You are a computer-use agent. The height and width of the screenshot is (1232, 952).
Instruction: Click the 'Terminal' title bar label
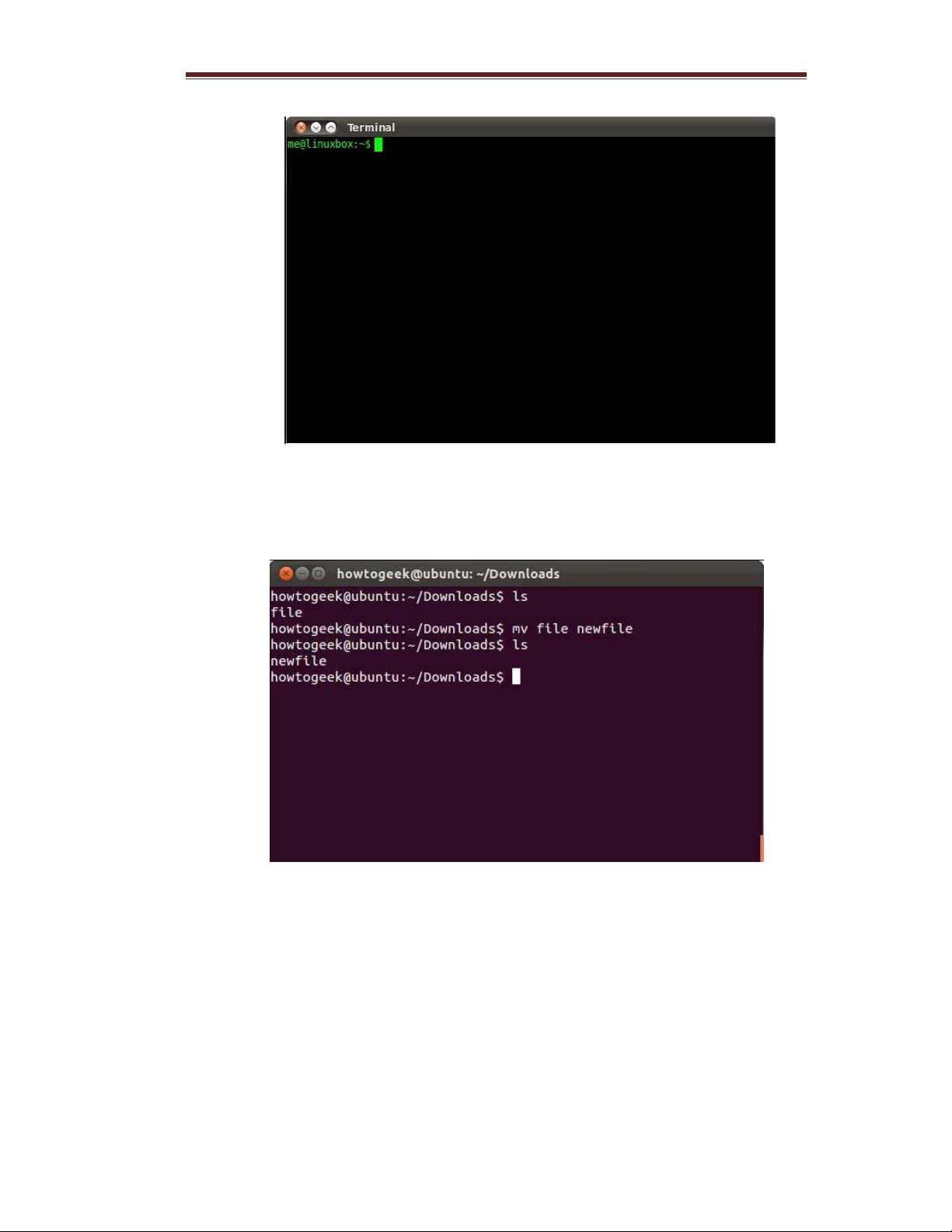coord(371,127)
